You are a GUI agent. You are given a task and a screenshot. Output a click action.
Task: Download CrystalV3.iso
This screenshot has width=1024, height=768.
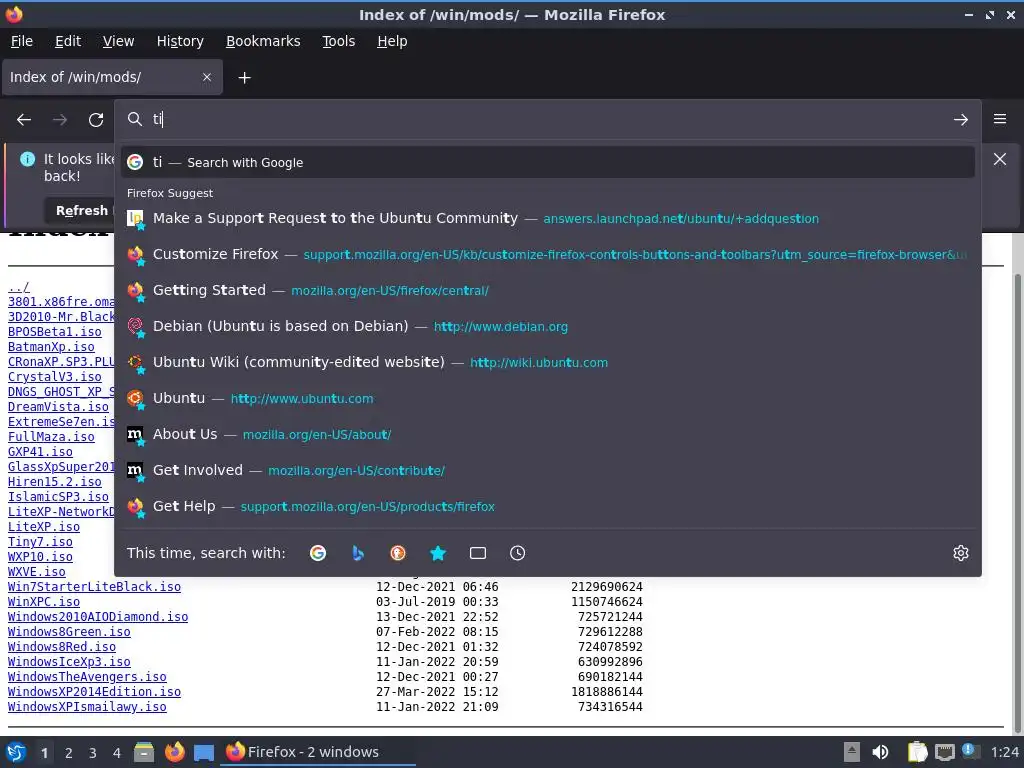click(x=55, y=377)
